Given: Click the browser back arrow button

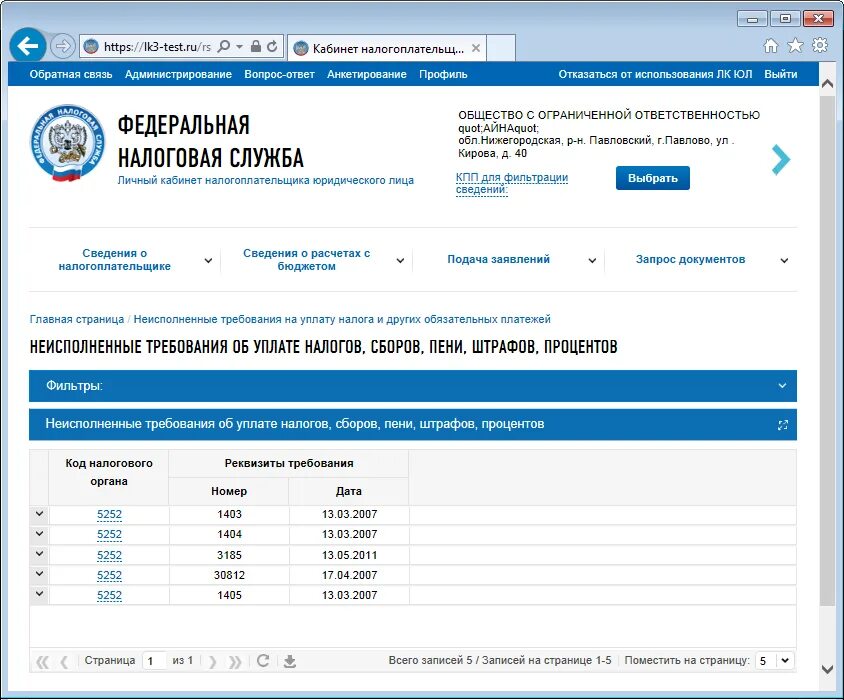Looking at the screenshot, I should 27,46.
